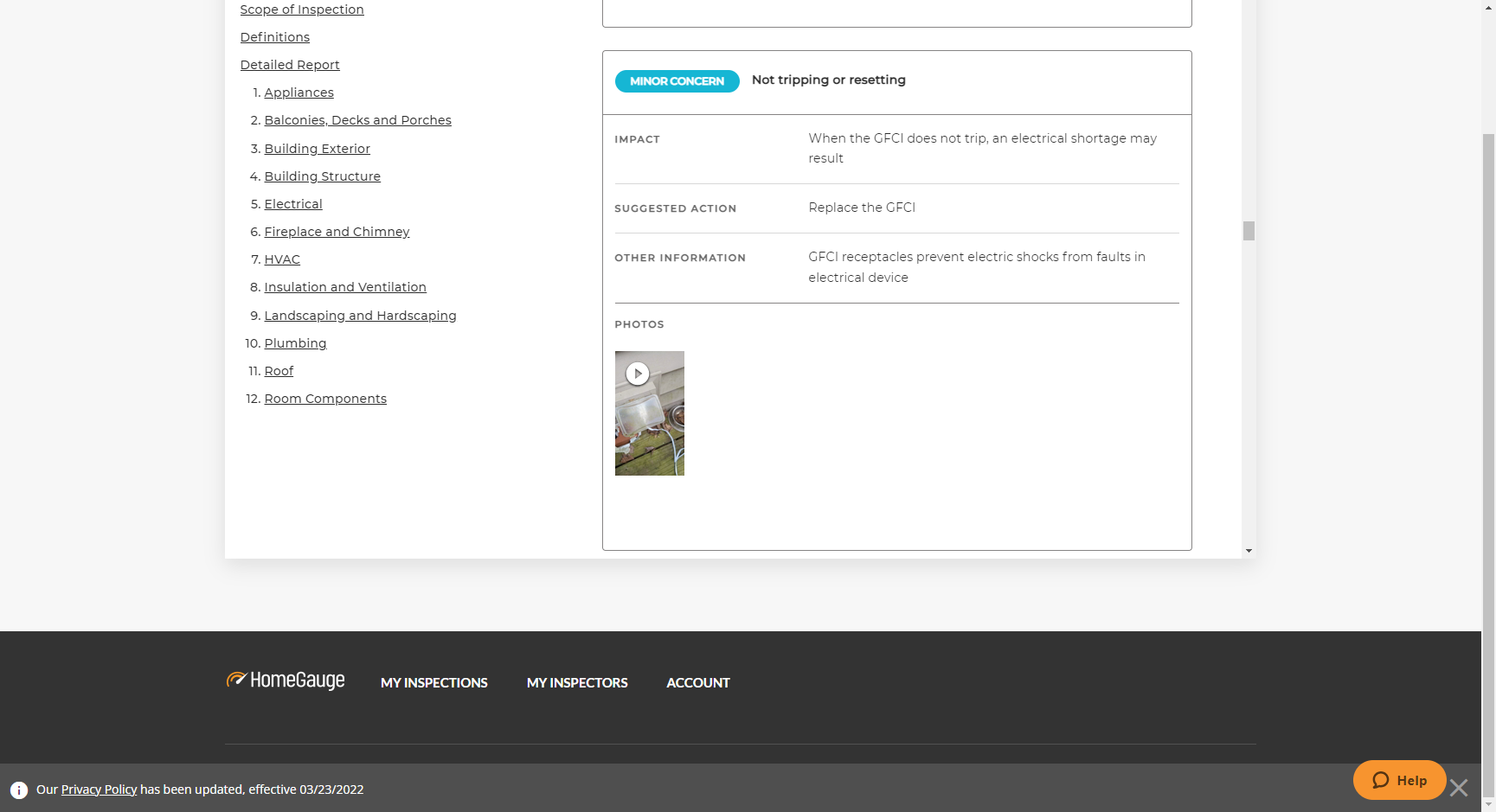Click the report scrollbar down arrow

click(1249, 551)
